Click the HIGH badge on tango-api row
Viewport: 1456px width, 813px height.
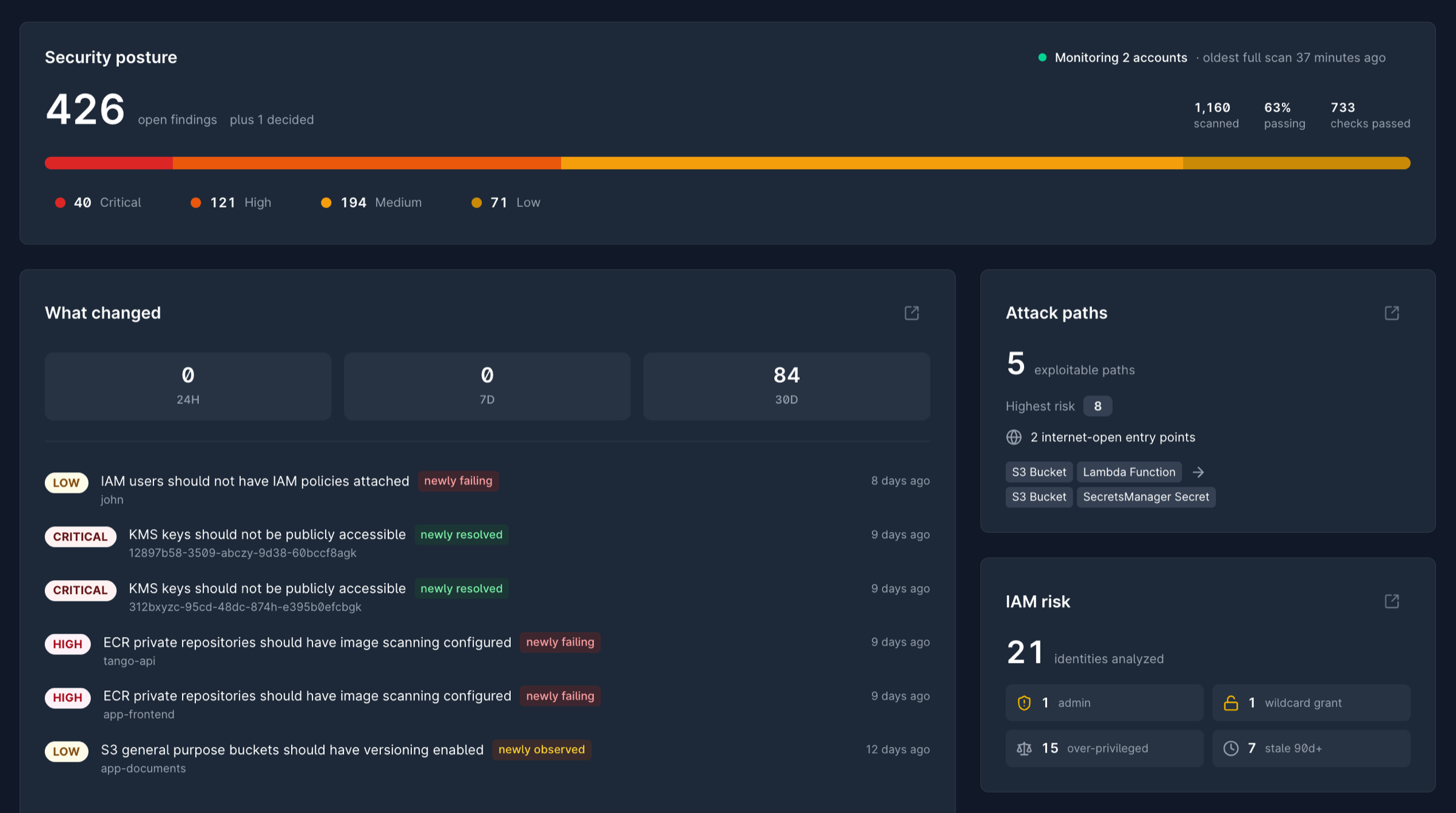click(67, 644)
